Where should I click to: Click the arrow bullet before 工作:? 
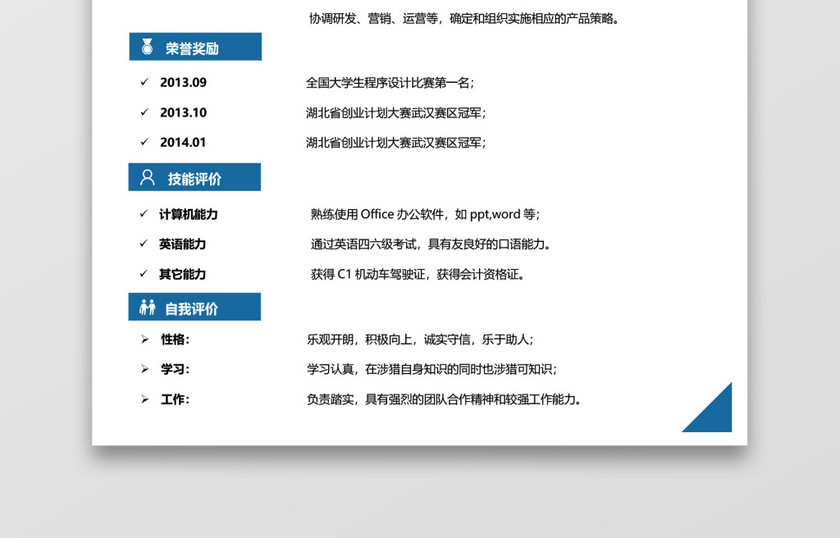click(145, 399)
